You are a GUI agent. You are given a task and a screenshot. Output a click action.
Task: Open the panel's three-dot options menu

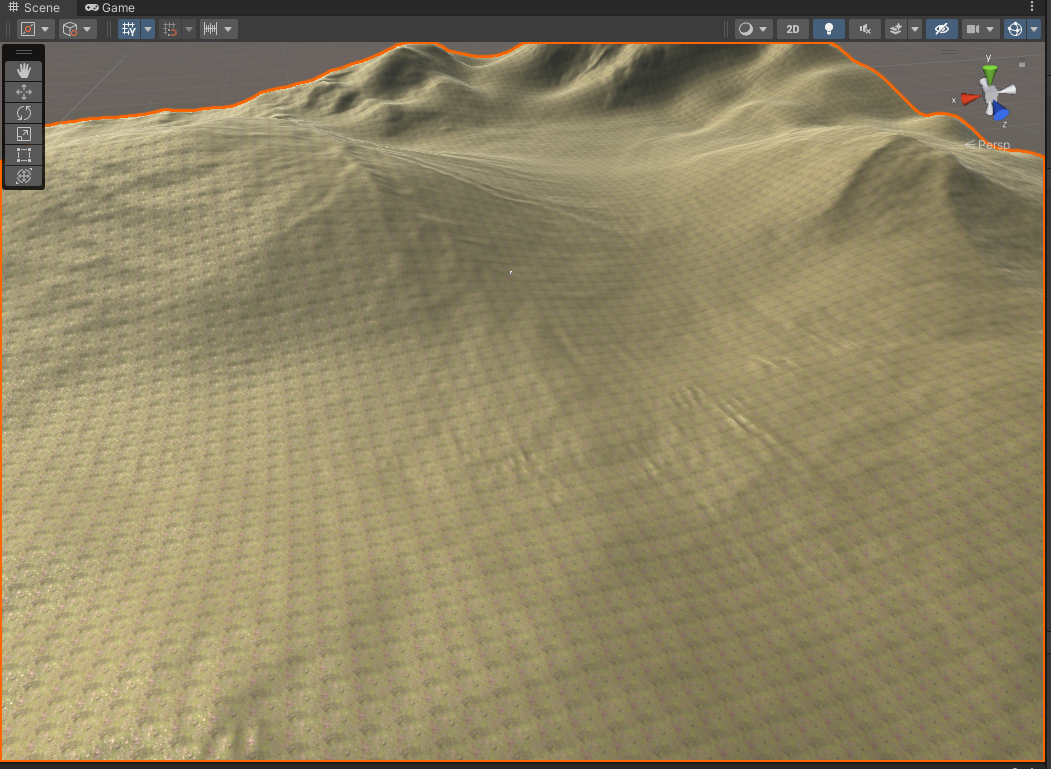pos(1032,7)
